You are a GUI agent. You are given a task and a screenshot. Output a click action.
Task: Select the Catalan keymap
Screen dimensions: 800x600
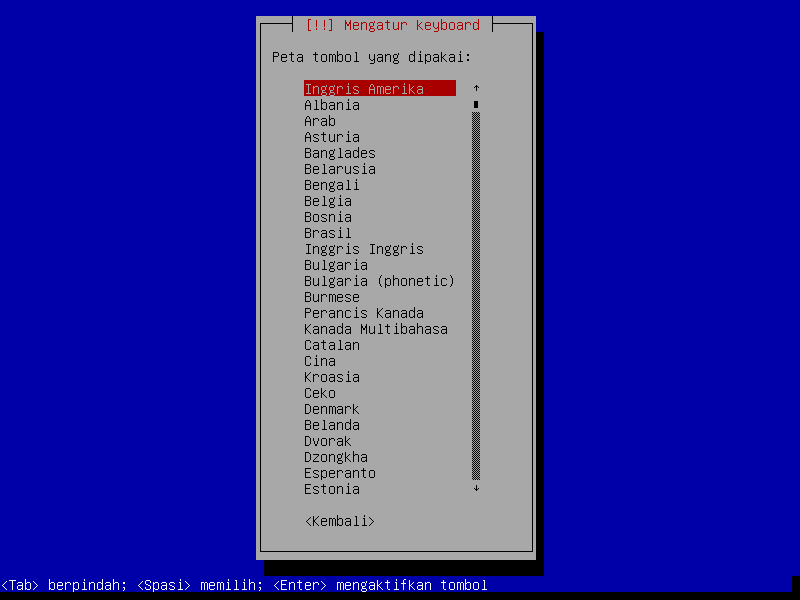(332, 345)
